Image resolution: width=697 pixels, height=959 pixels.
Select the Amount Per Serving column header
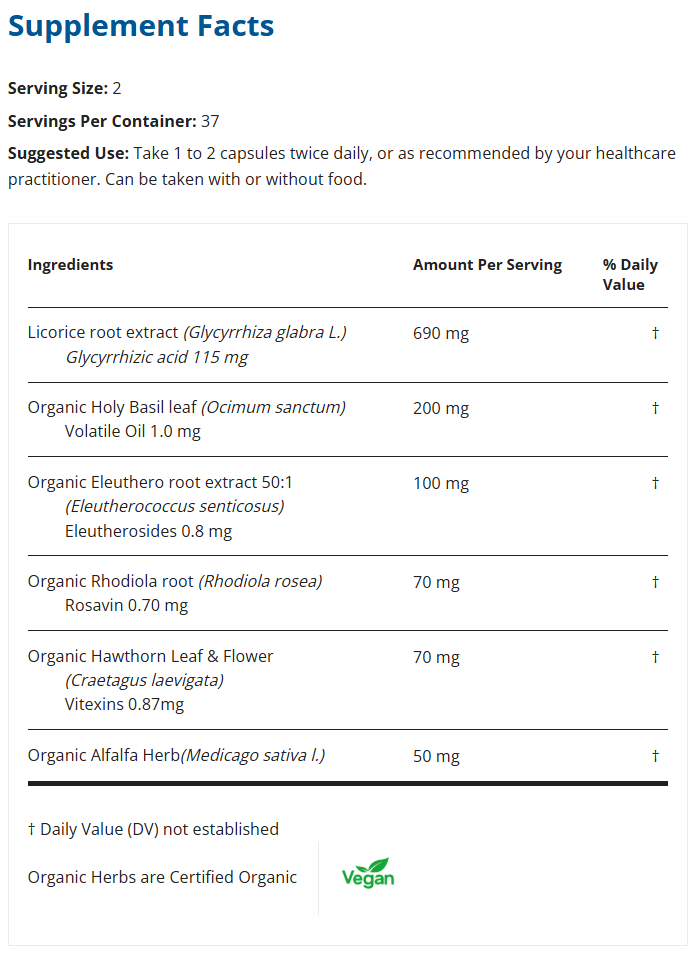(487, 265)
